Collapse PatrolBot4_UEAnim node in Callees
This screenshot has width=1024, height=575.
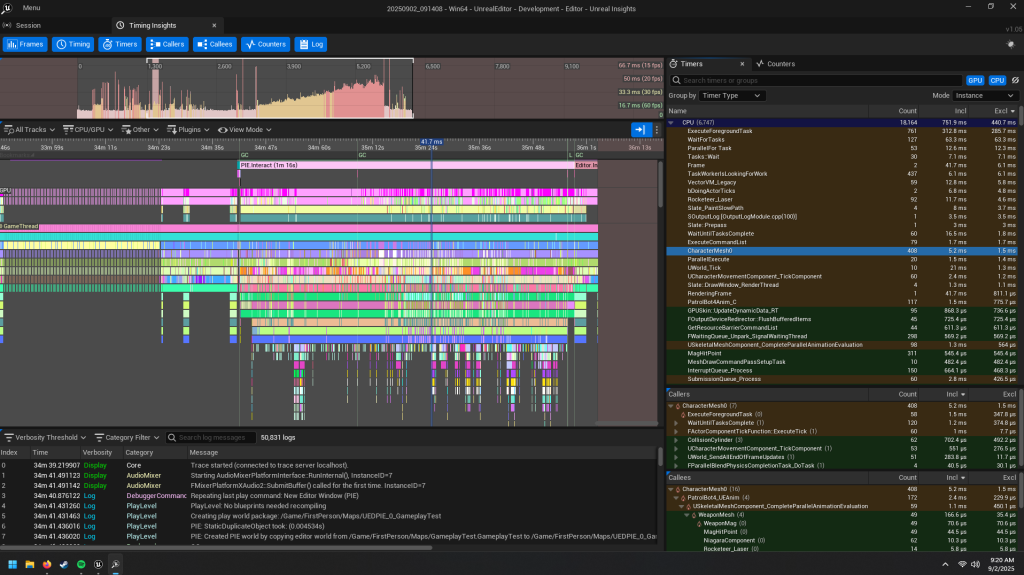(x=677, y=498)
